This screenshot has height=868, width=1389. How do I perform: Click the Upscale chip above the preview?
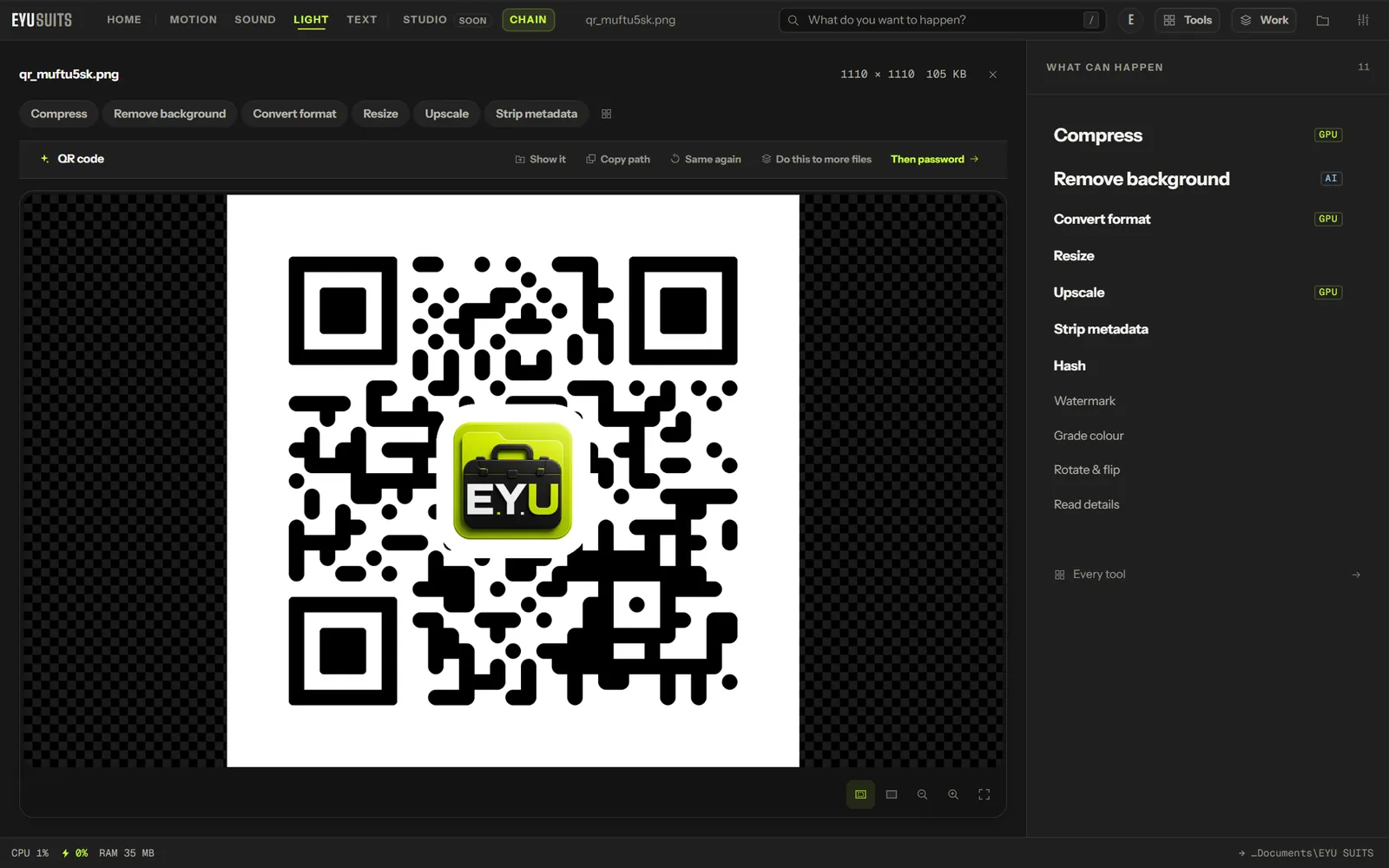click(447, 114)
